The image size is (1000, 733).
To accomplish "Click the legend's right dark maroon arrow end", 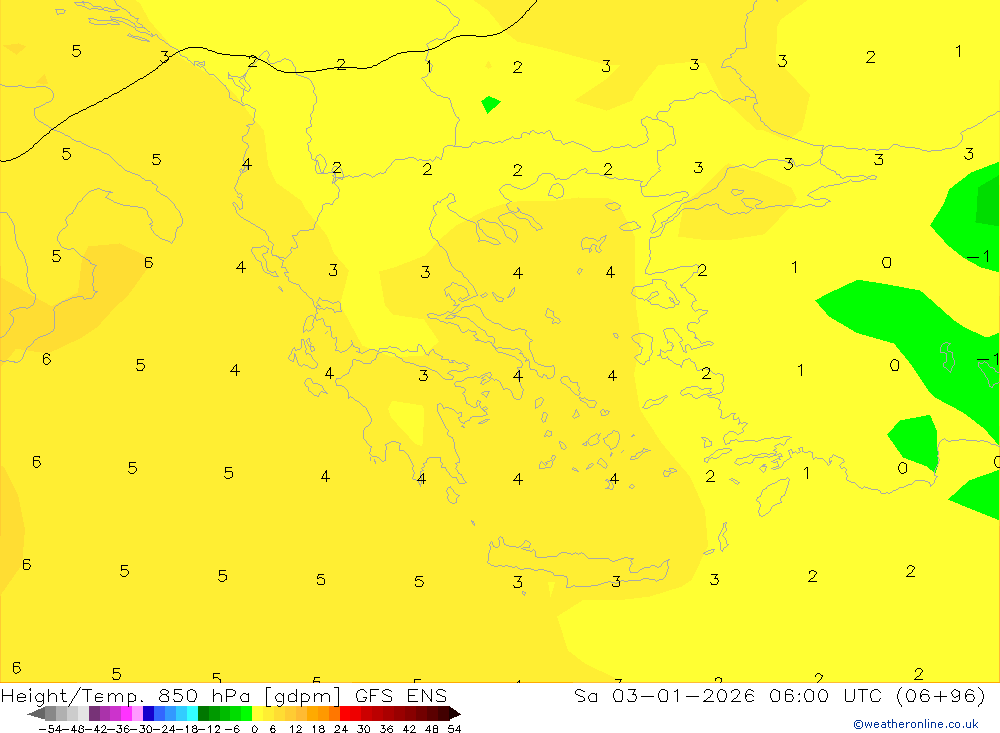I will point(455,714).
